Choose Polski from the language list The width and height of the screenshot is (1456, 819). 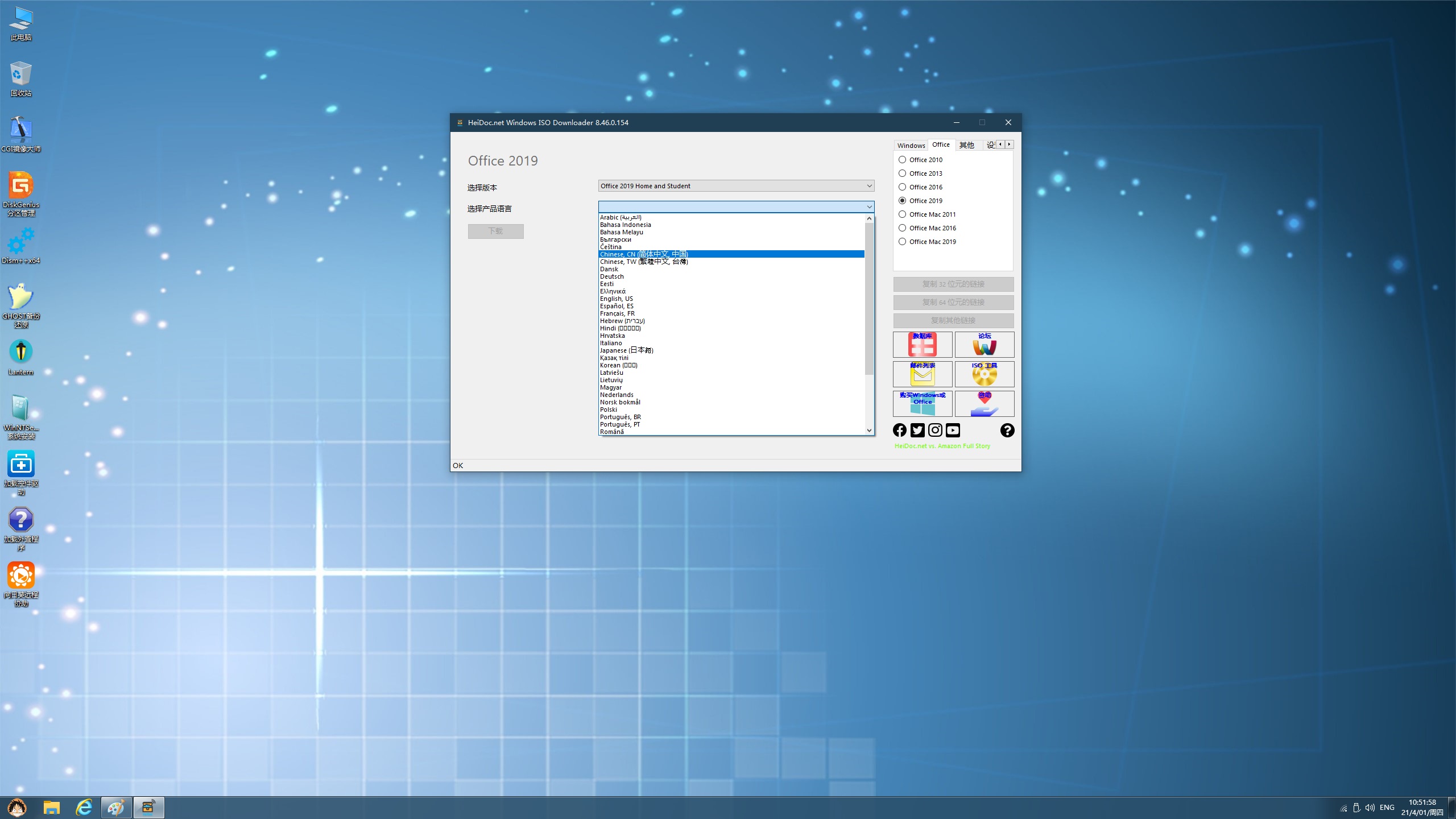731,409
